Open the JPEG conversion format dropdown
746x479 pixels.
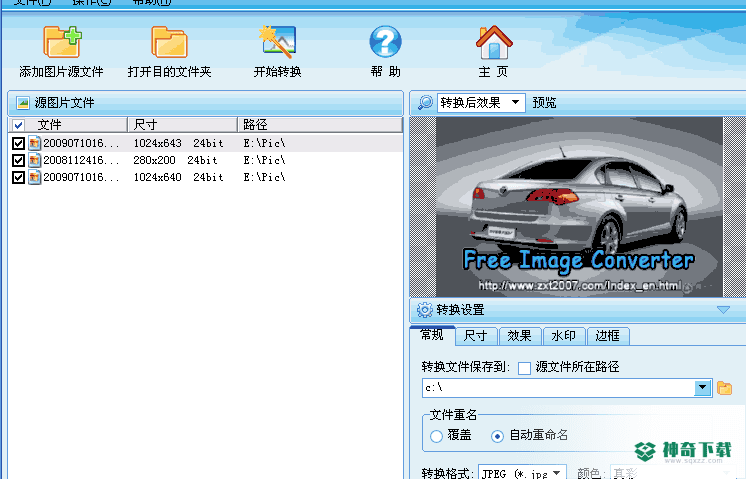pyautogui.click(x=522, y=473)
